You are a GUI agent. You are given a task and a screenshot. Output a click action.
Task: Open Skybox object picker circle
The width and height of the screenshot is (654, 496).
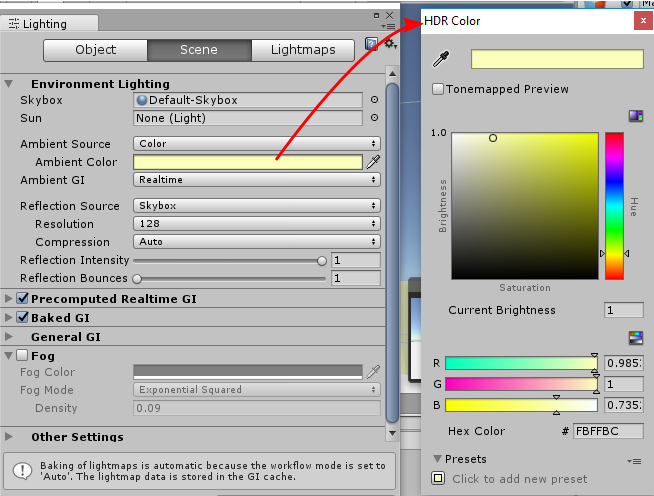pos(375,100)
